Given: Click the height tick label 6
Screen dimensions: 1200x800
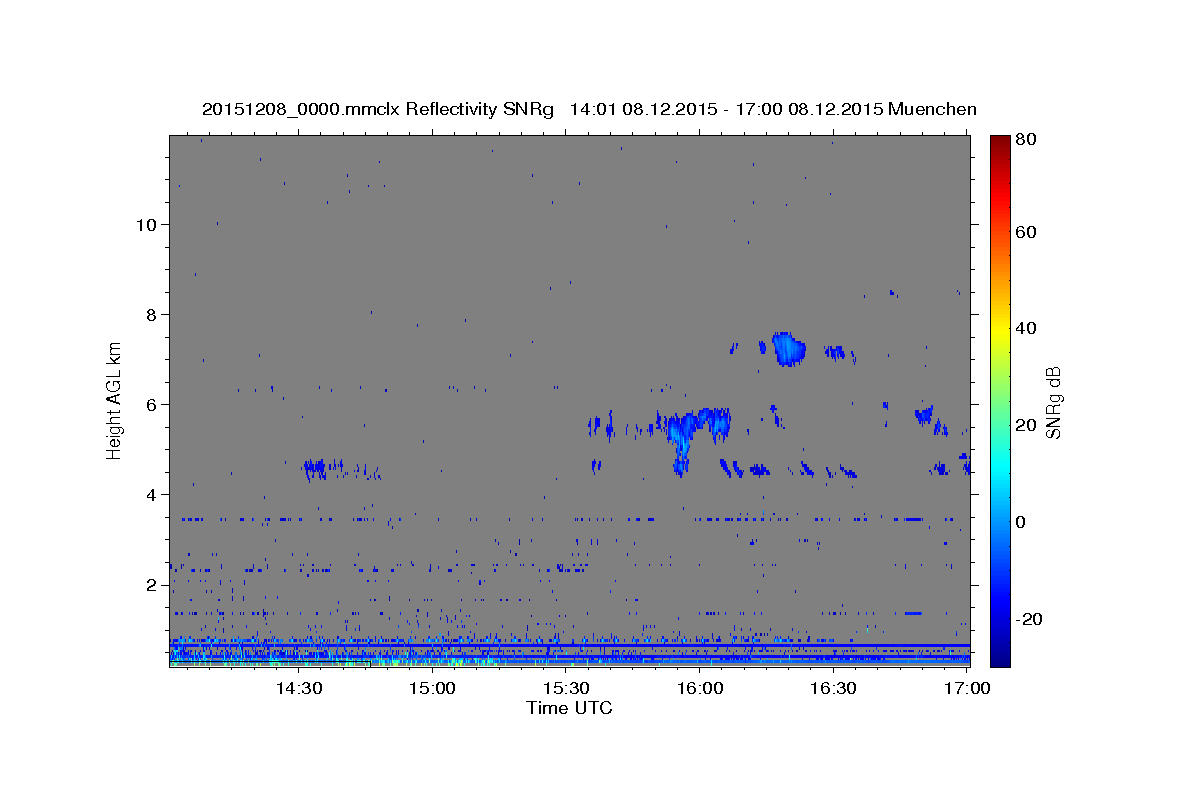Looking at the screenshot, I should click(153, 404).
